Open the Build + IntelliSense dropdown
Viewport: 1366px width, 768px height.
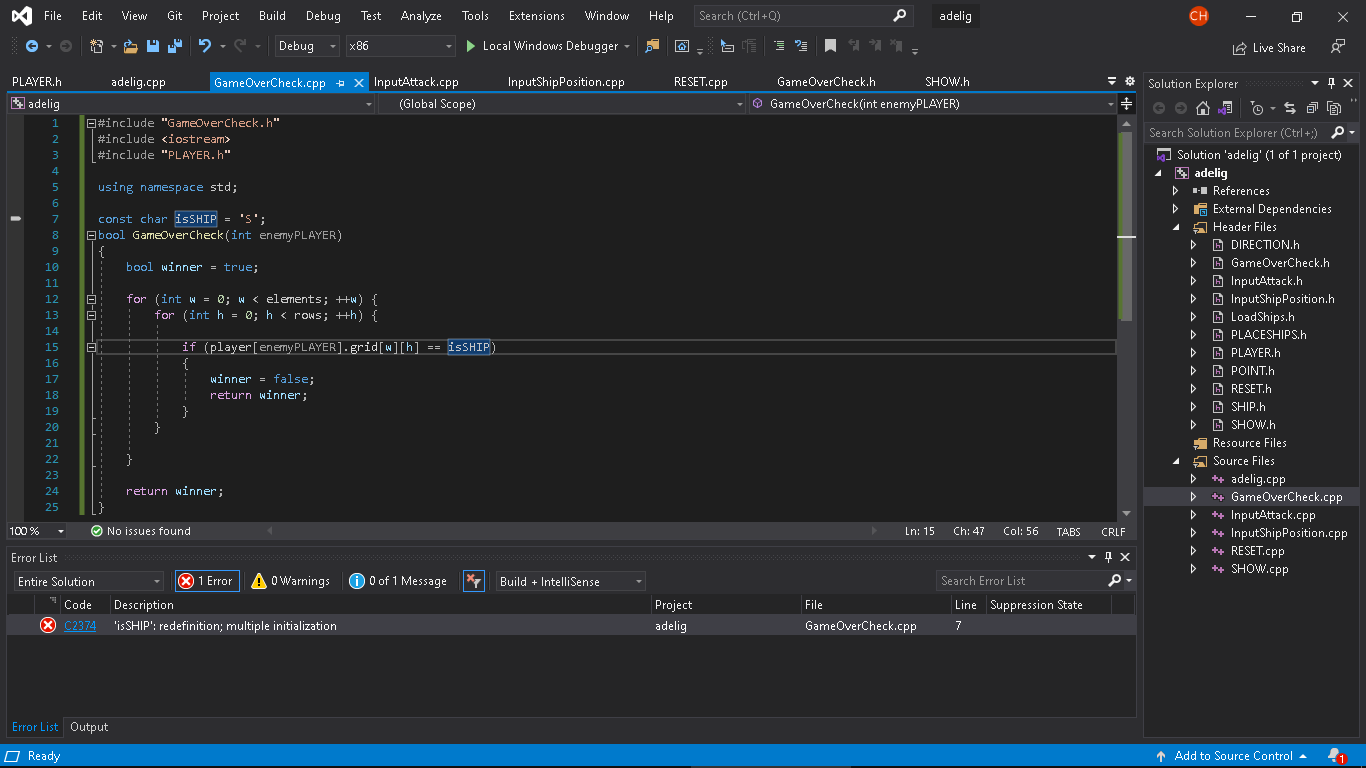[571, 581]
